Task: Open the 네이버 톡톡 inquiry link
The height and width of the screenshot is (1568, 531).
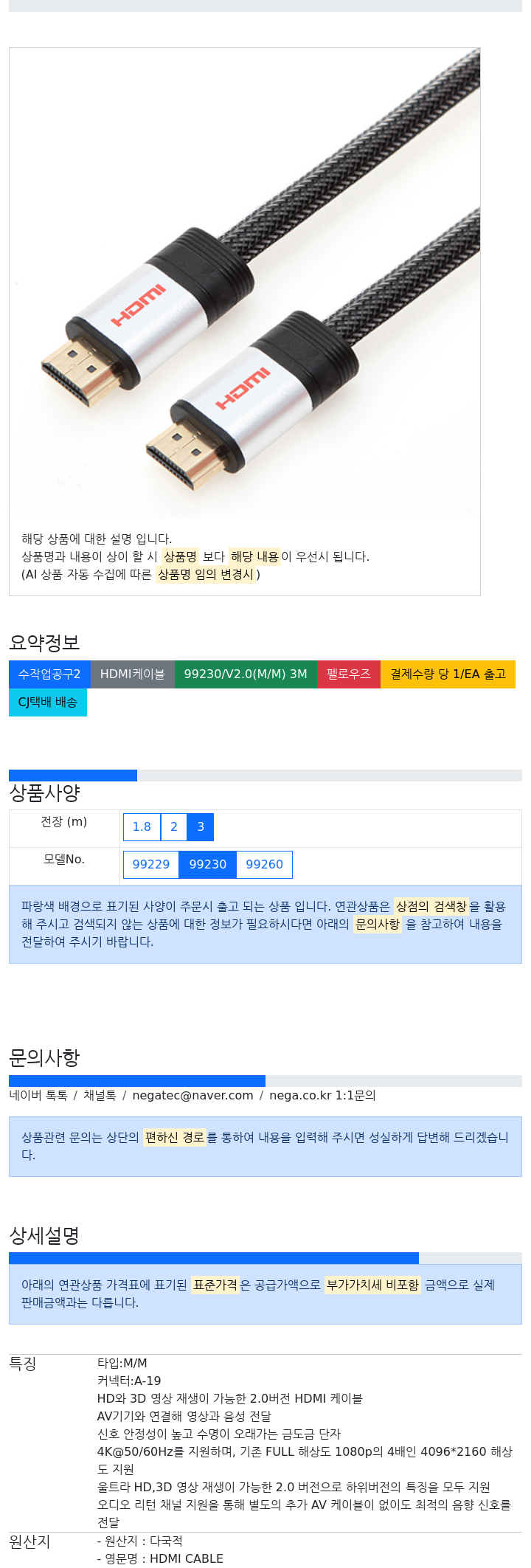Action: 38,1096
